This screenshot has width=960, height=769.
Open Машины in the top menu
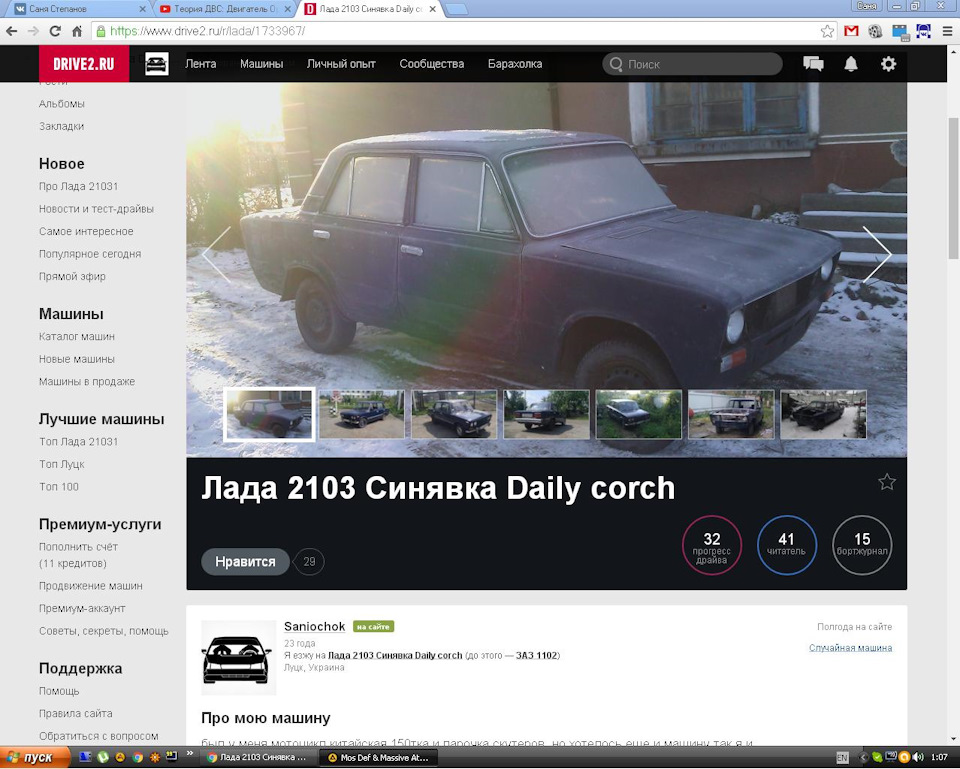tap(261, 64)
